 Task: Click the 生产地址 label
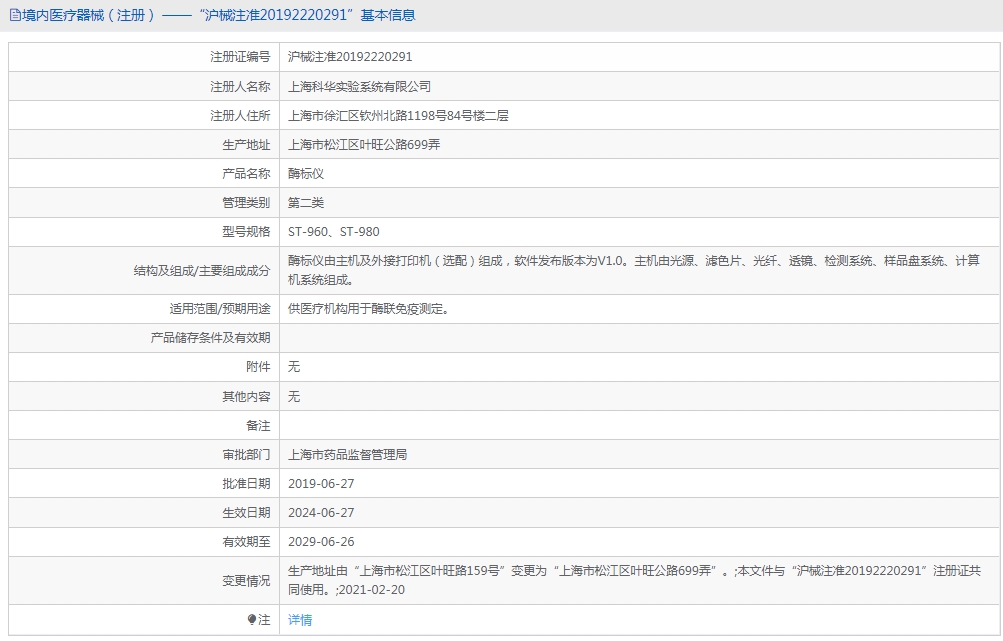[246, 145]
